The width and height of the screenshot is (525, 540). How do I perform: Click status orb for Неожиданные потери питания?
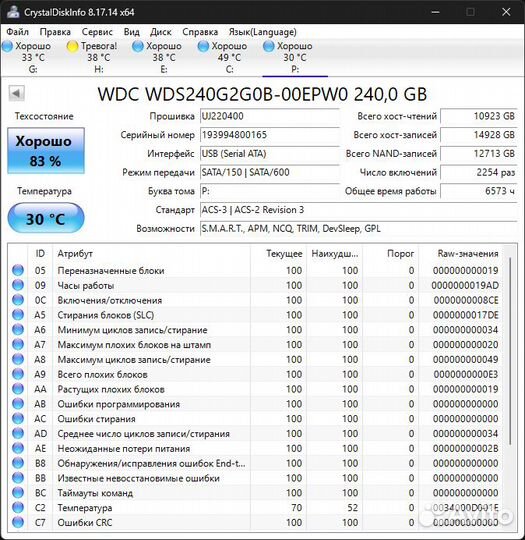click(x=18, y=448)
